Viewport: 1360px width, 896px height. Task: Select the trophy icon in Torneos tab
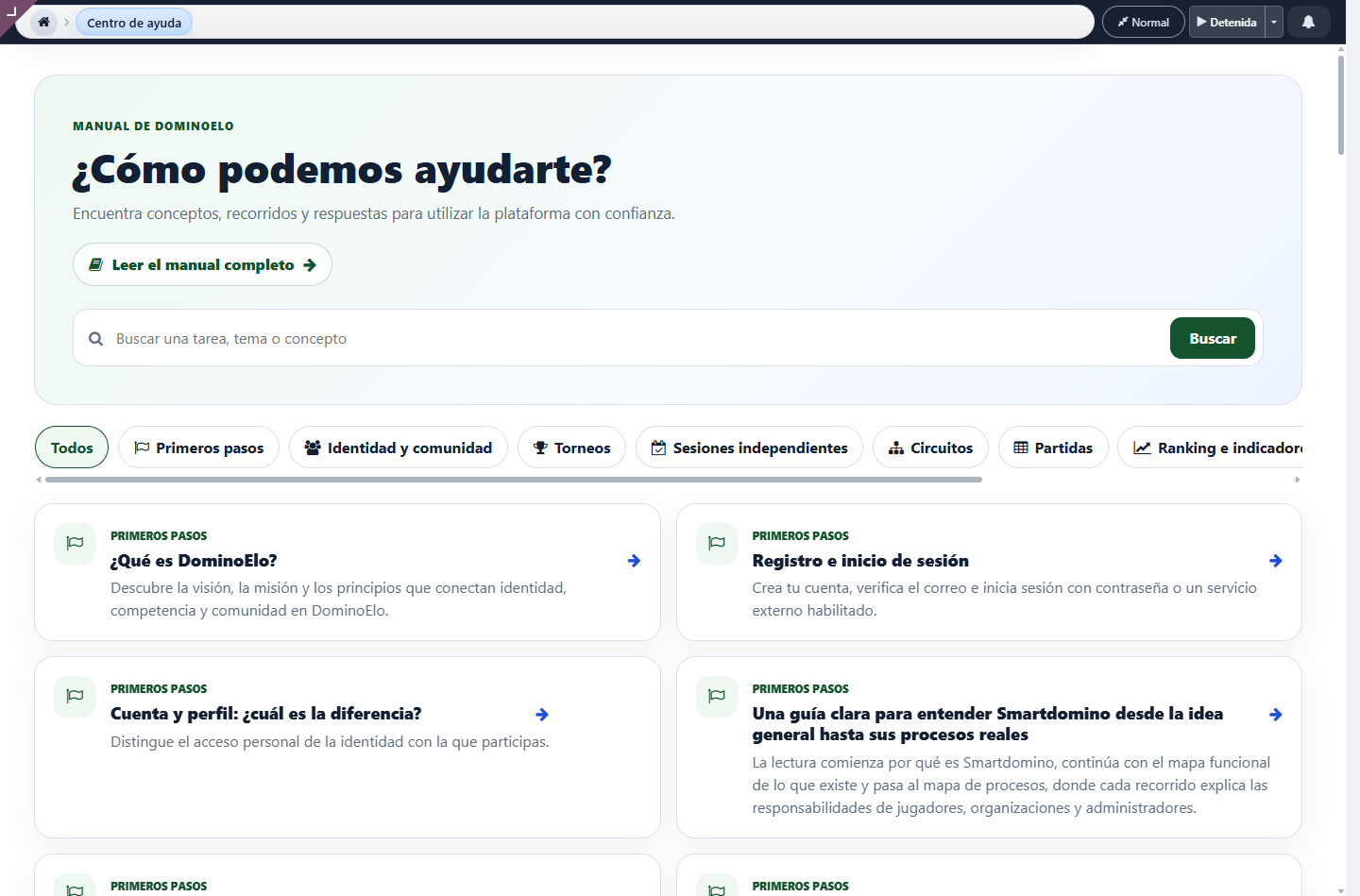[x=540, y=448]
